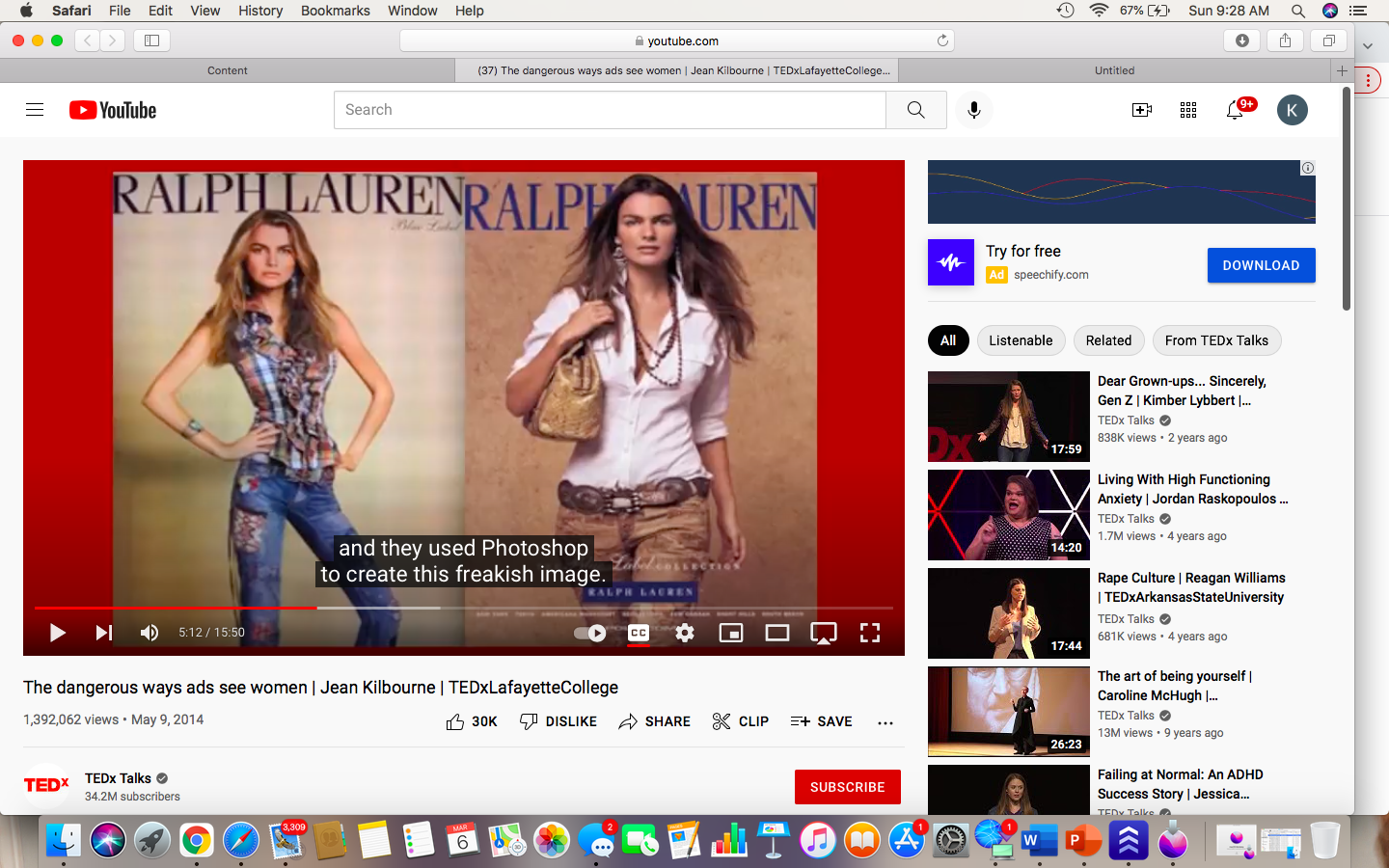Select From TEDx Talks chip
The height and width of the screenshot is (868, 1389).
[x=1216, y=340]
